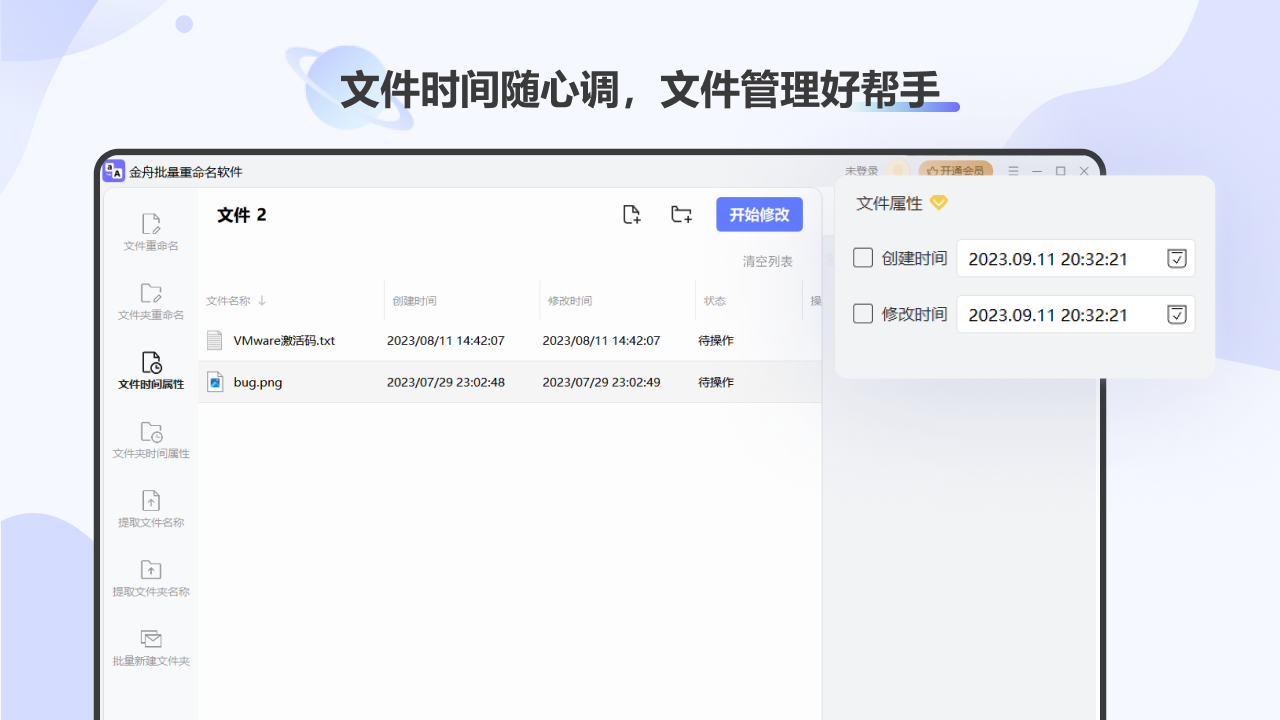Viewport: 1280px width, 720px height.
Task: Toggle the 文件名称 column sort arrow
Action: tap(260, 299)
